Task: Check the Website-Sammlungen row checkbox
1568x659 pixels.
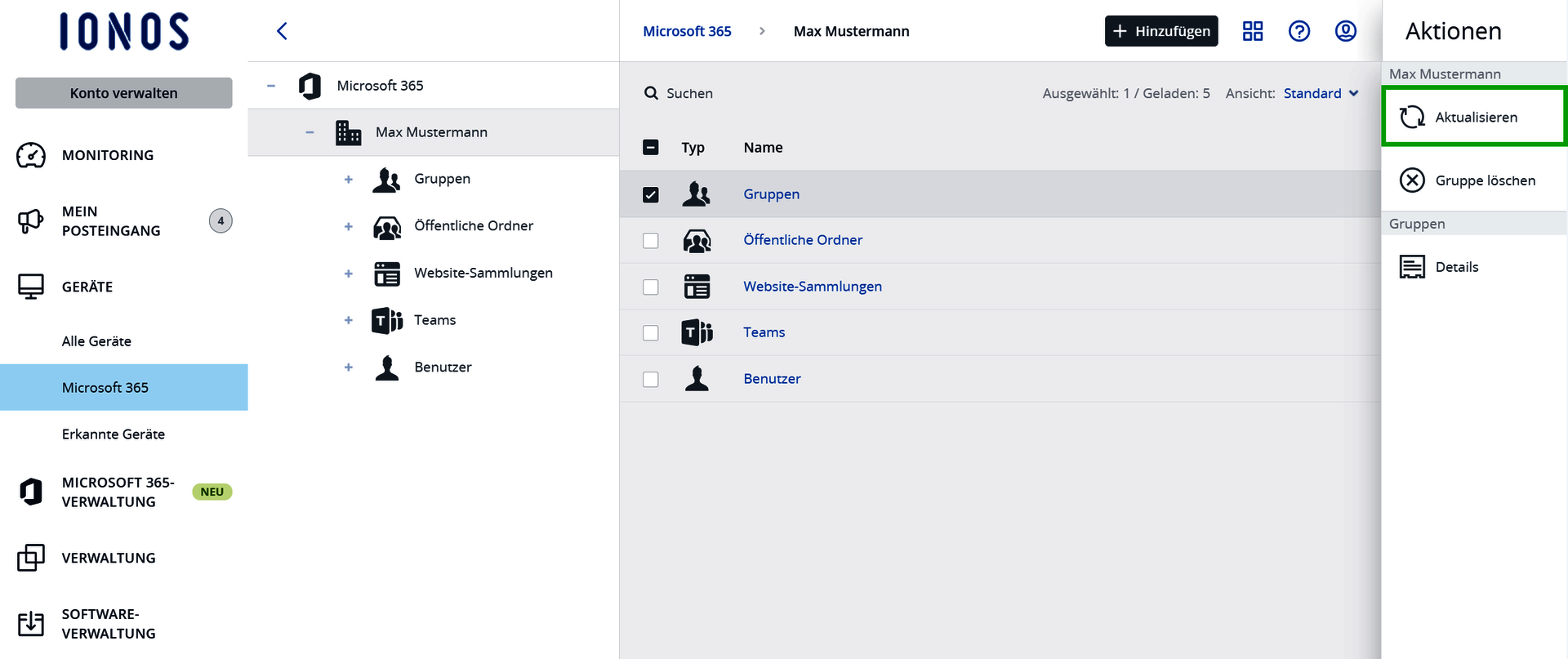Action: (651, 287)
